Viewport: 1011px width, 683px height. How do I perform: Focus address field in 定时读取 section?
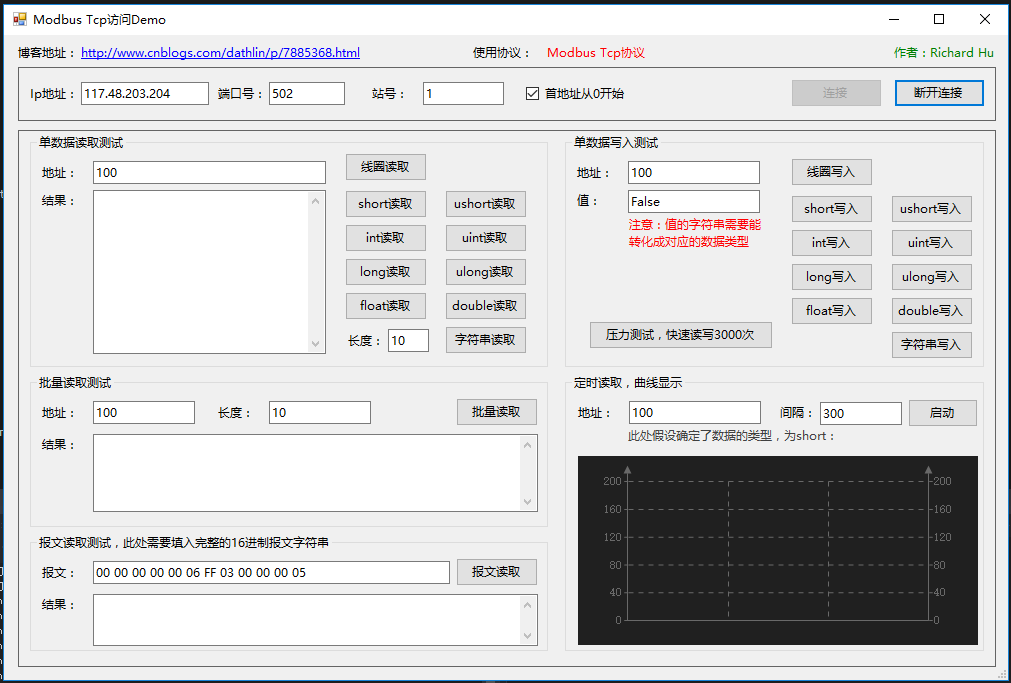click(x=694, y=413)
